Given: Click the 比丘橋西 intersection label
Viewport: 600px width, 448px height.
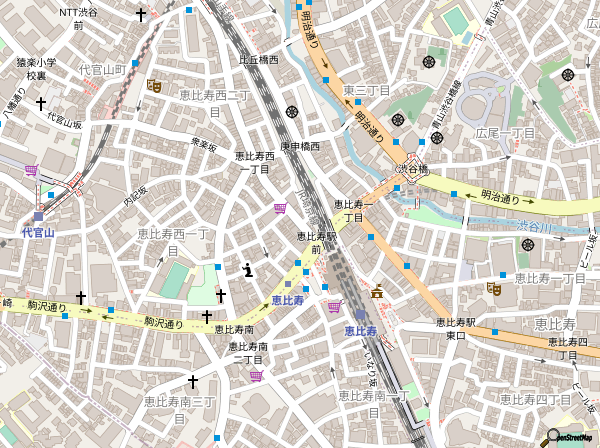Looking at the screenshot, I should 258,59.
